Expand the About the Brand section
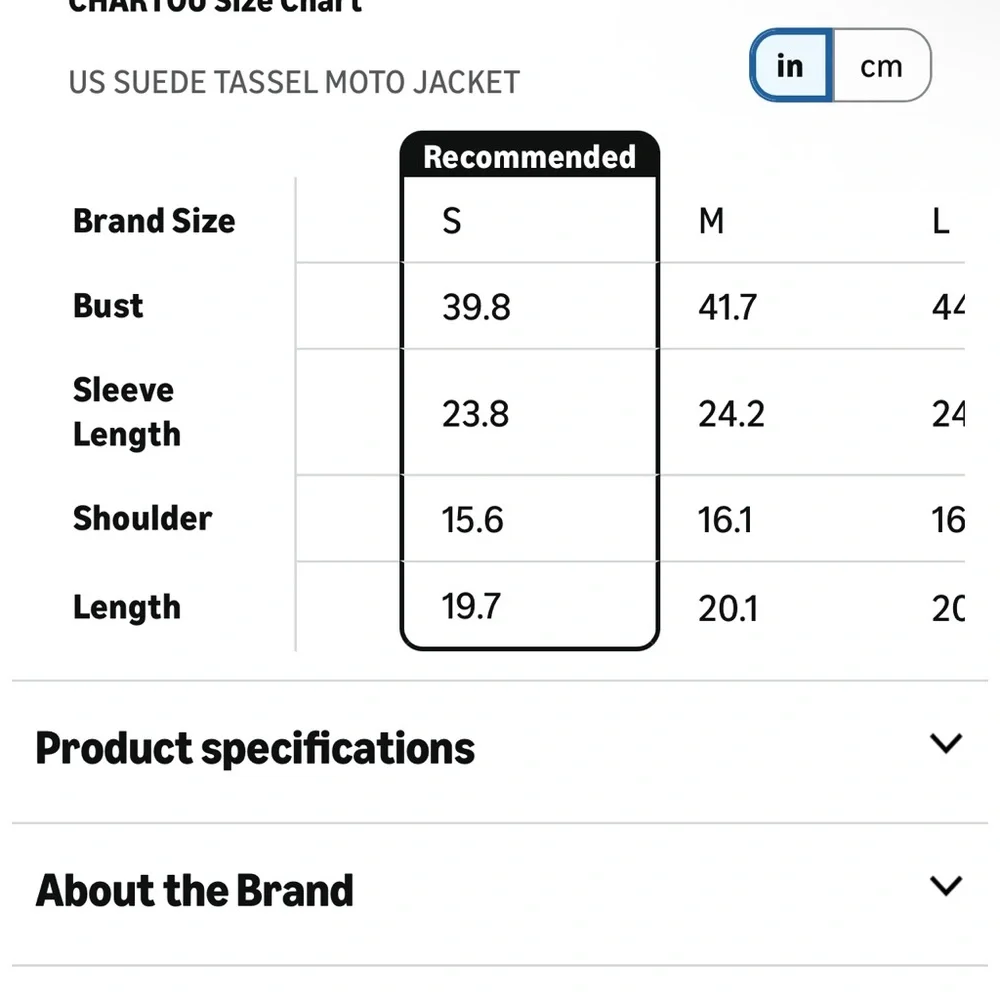This screenshot has width=1000, height=1000. pyautogui.click(x=499, y=892)
